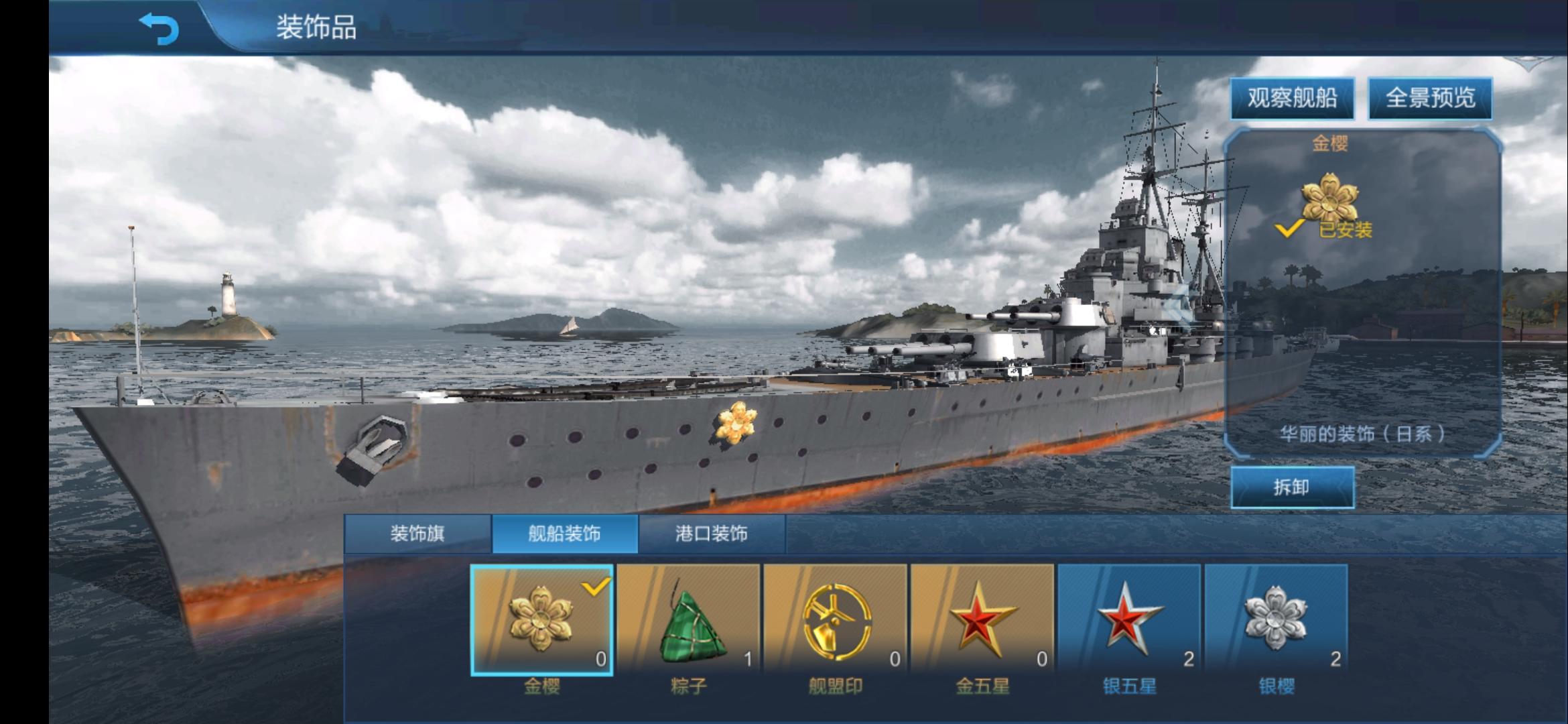Click the anchor on the ship bow
This screenshot has height=724, width=1568.
coord(374,447)
